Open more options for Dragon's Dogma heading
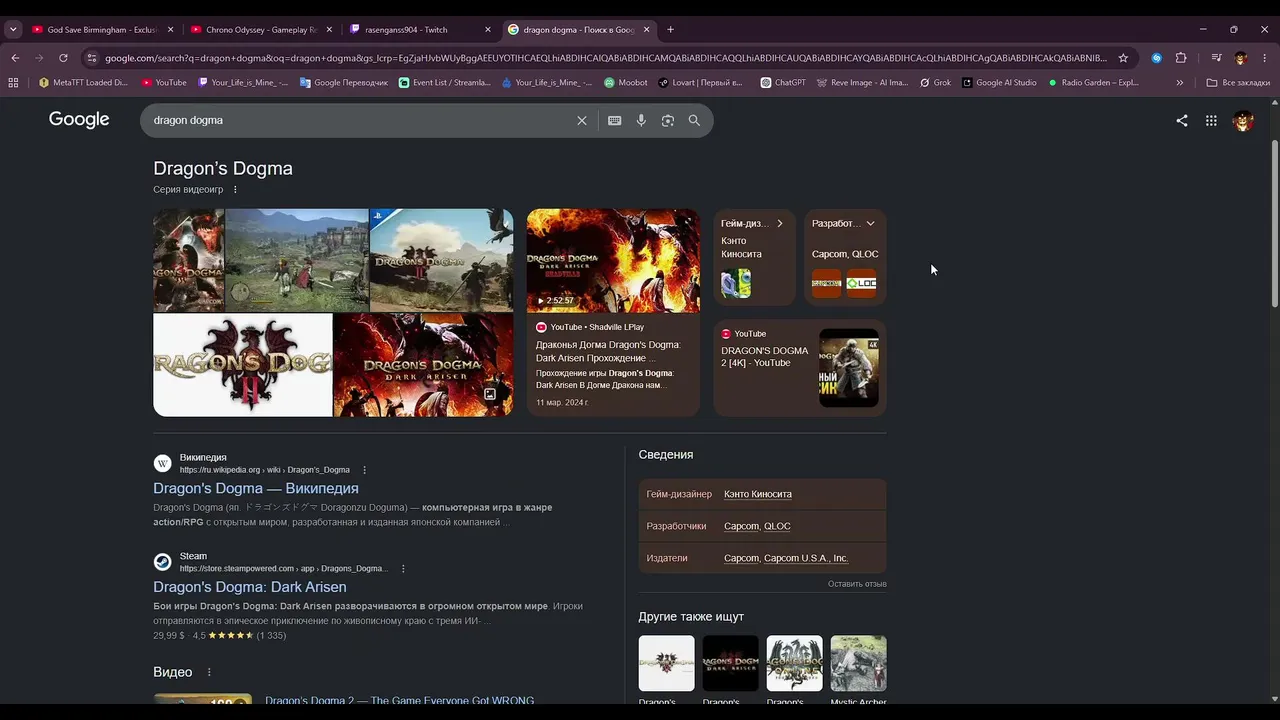Viewport: 1280px width, 720px height. pyautogui.click(x=236, y=190)
